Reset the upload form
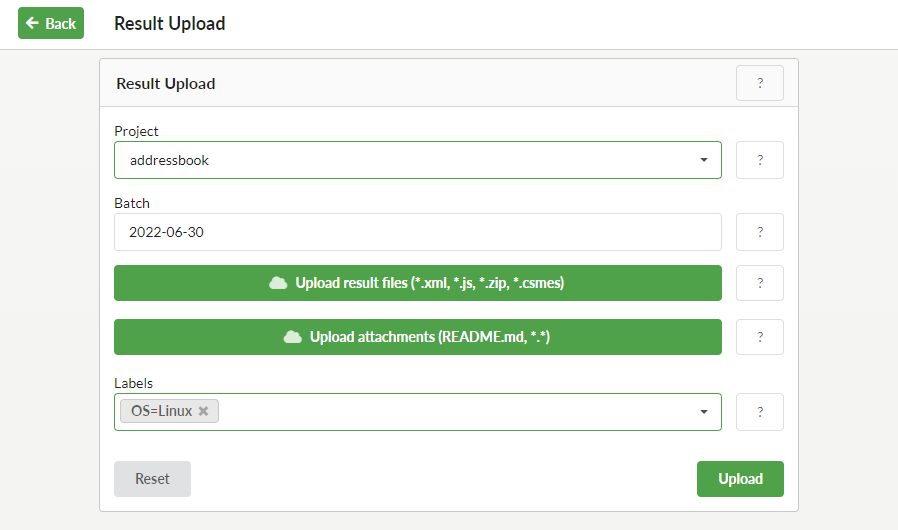 [152, 479]
